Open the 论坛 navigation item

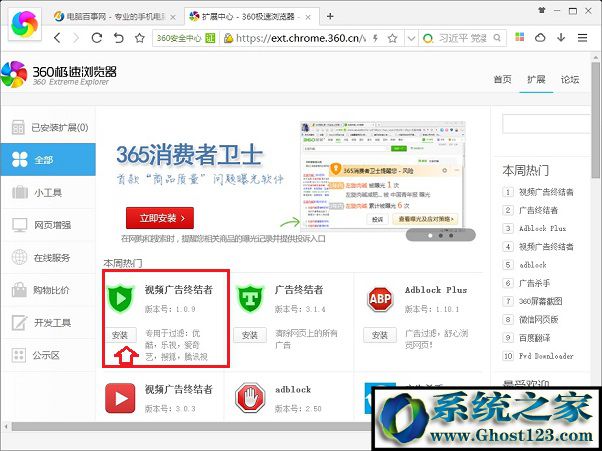(x=570, y=79)
